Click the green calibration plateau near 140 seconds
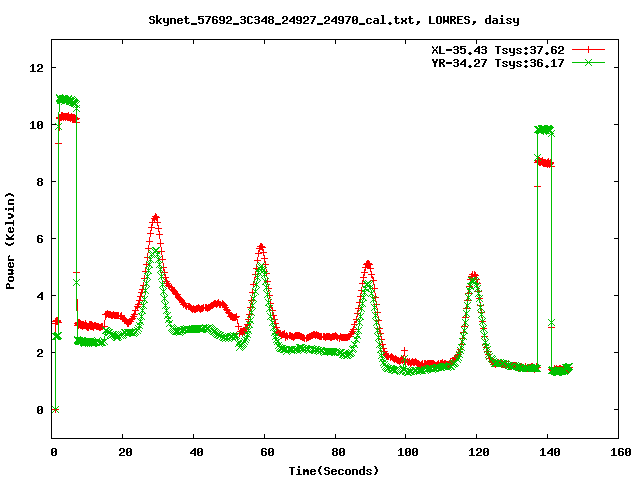The image size is (640, 480). pyautogui.click(x=544, y=130)
